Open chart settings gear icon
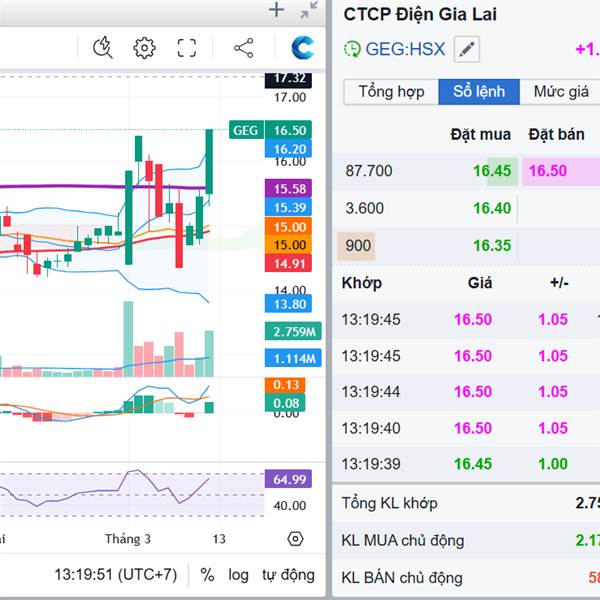 144,48
